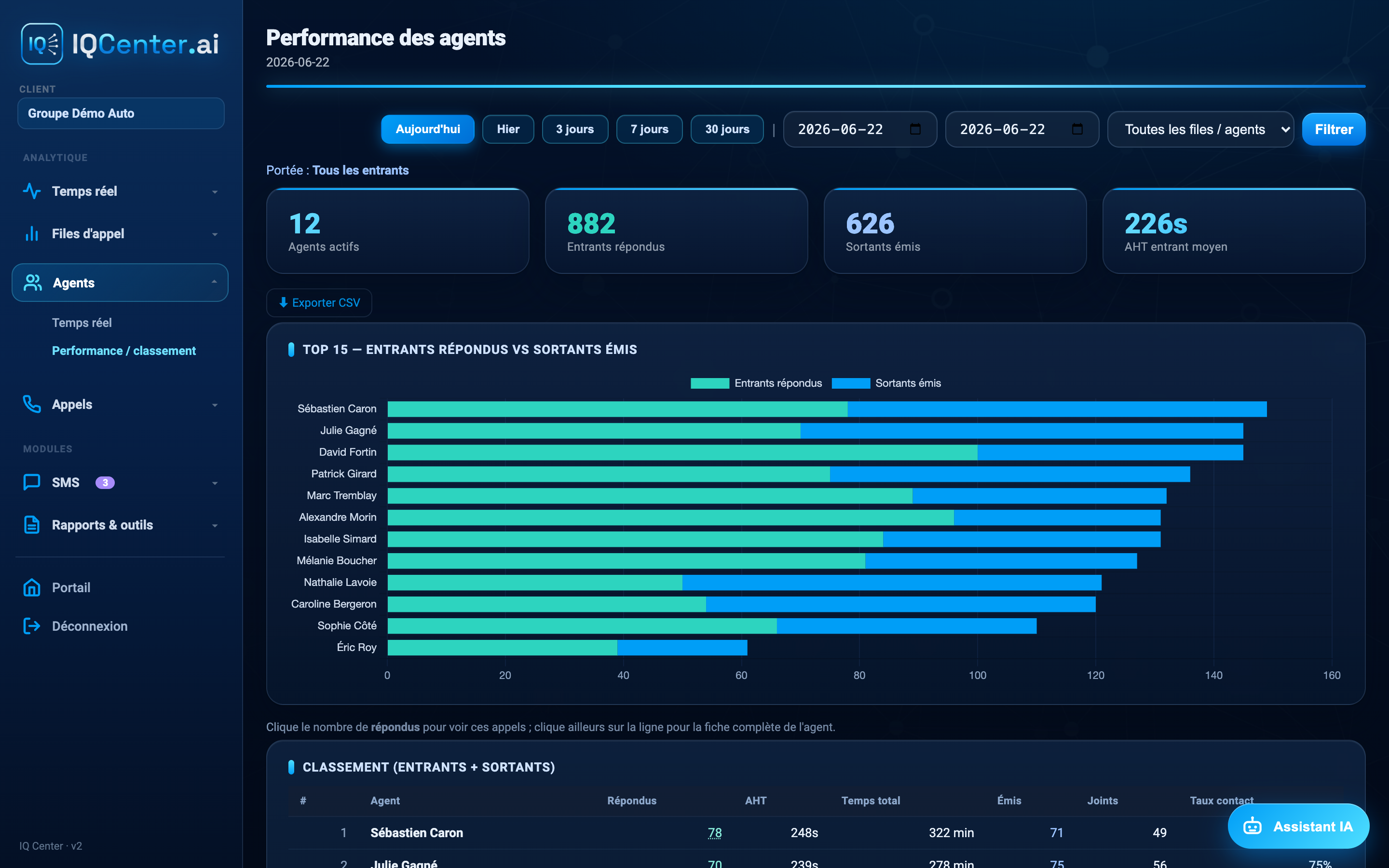Open answered calls link 78 for Sébastien Caron
Image resolution: width=1389 pixels, height=868 pixels.
click(715, 832)
